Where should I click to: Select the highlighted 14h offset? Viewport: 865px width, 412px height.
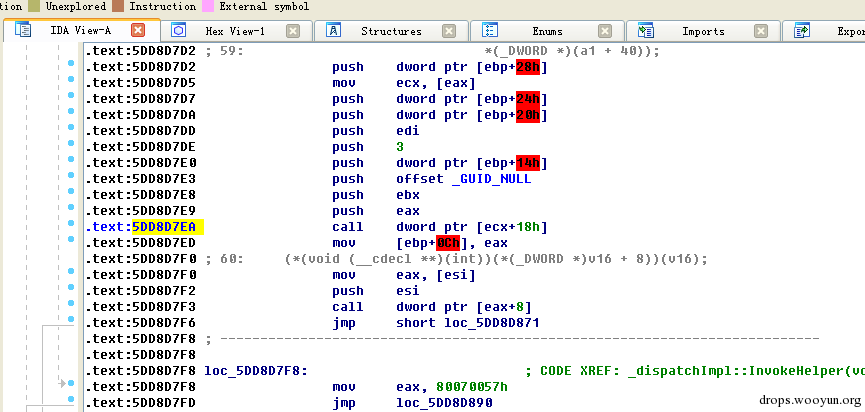click(527, 163)
